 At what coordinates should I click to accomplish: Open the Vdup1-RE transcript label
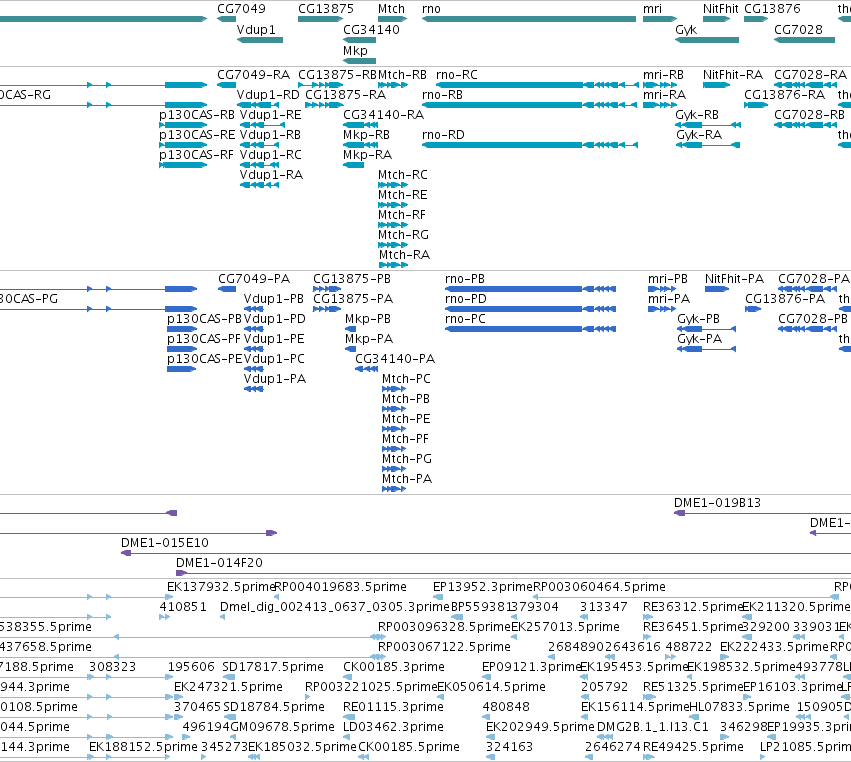click(270, 115)
